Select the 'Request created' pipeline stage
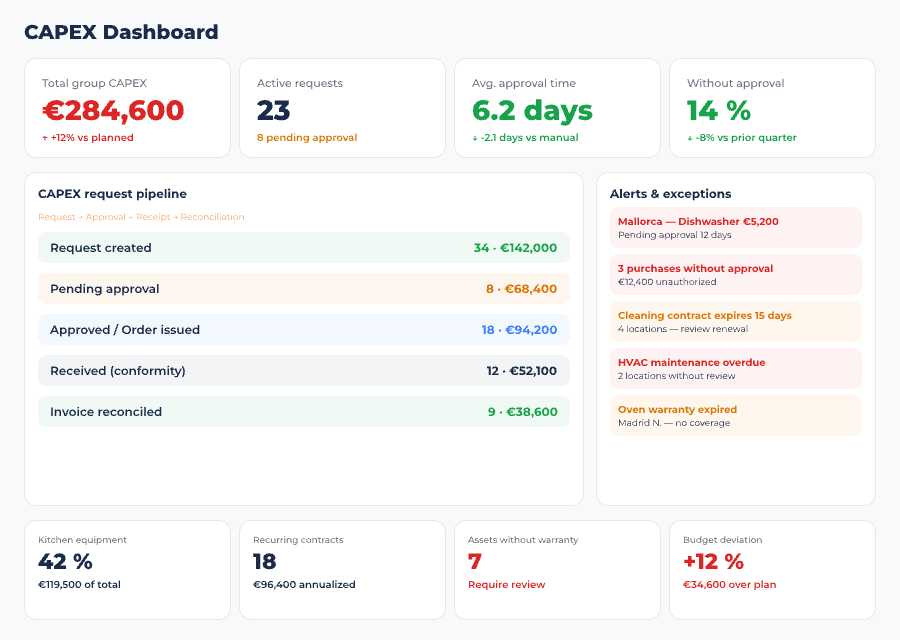 pyautogui.click(x=302, y=248)
